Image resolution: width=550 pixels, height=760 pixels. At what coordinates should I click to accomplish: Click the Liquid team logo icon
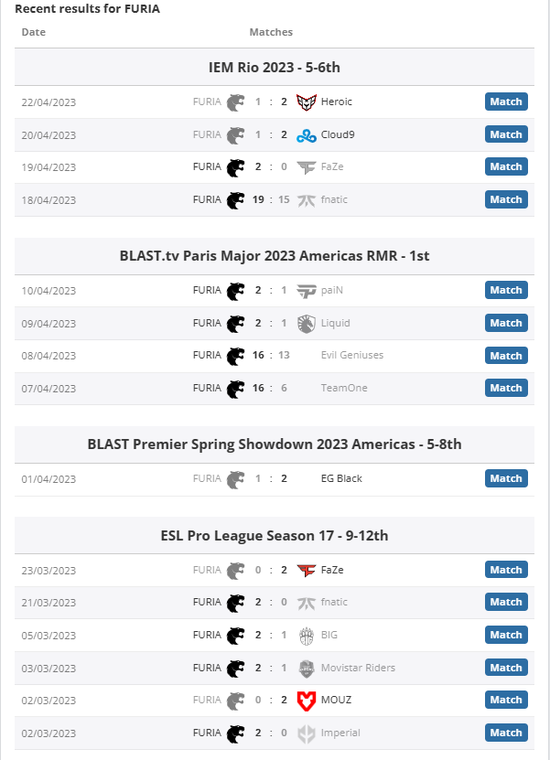click(x=306, y=324)
